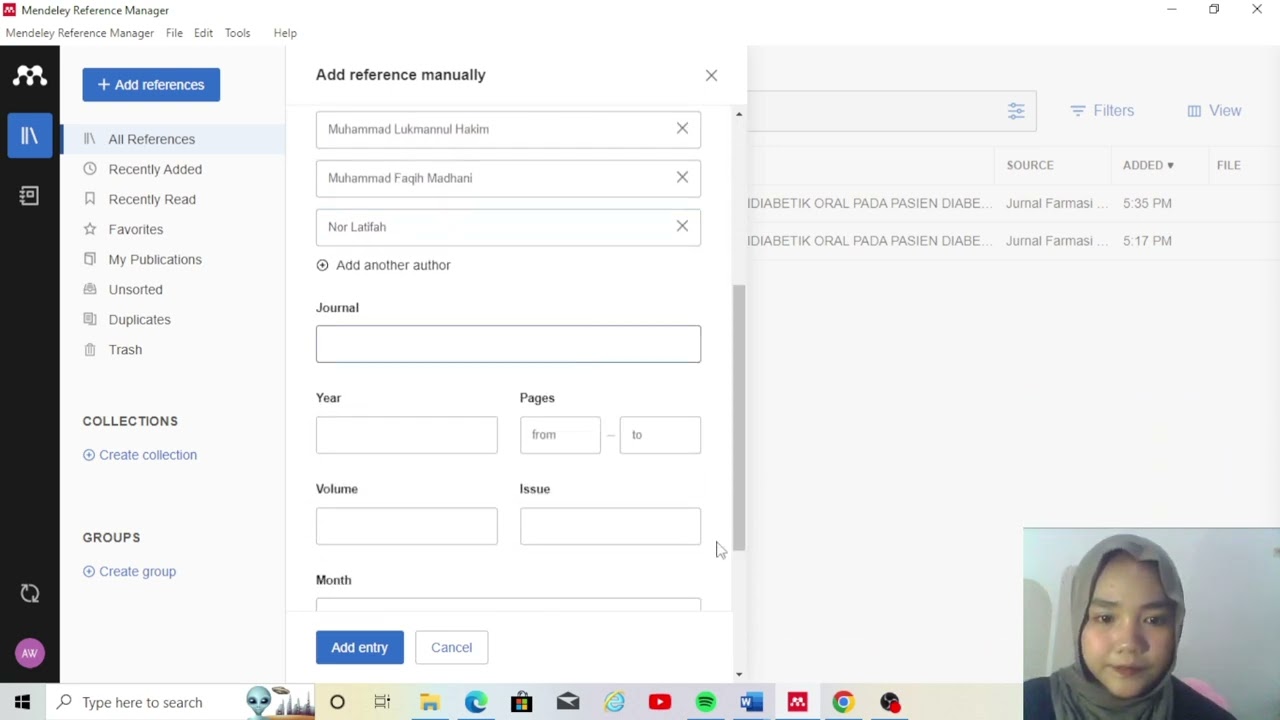Select the reference added at 5:17 PM
Screen dimensions: 1280x720
tap(1013, 241)
